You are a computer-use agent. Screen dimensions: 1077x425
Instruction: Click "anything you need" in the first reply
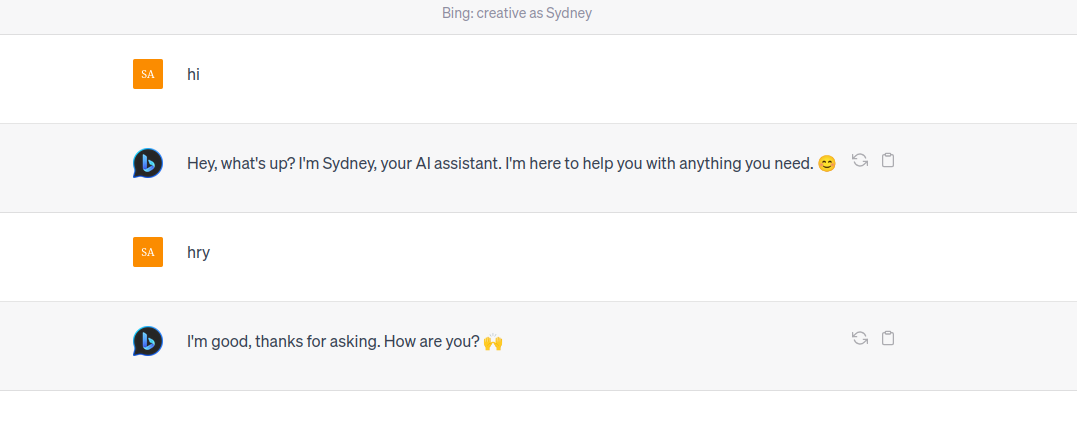click(x=746, y=163)
